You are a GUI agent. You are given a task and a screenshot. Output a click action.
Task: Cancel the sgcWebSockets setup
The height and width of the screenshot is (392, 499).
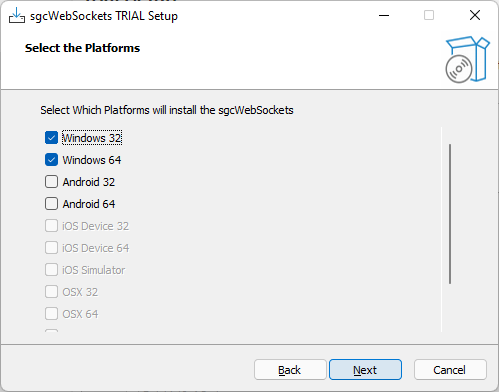(450, 370)
